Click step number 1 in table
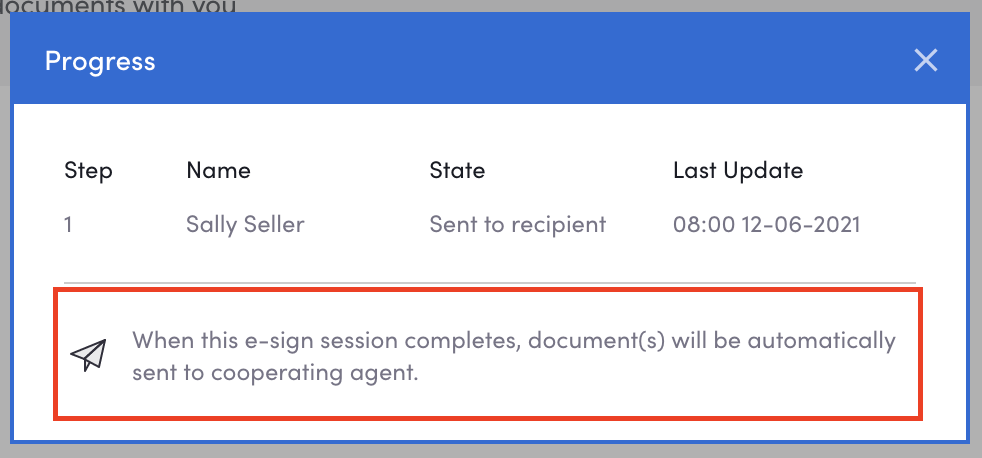 [x=68, y=224]
